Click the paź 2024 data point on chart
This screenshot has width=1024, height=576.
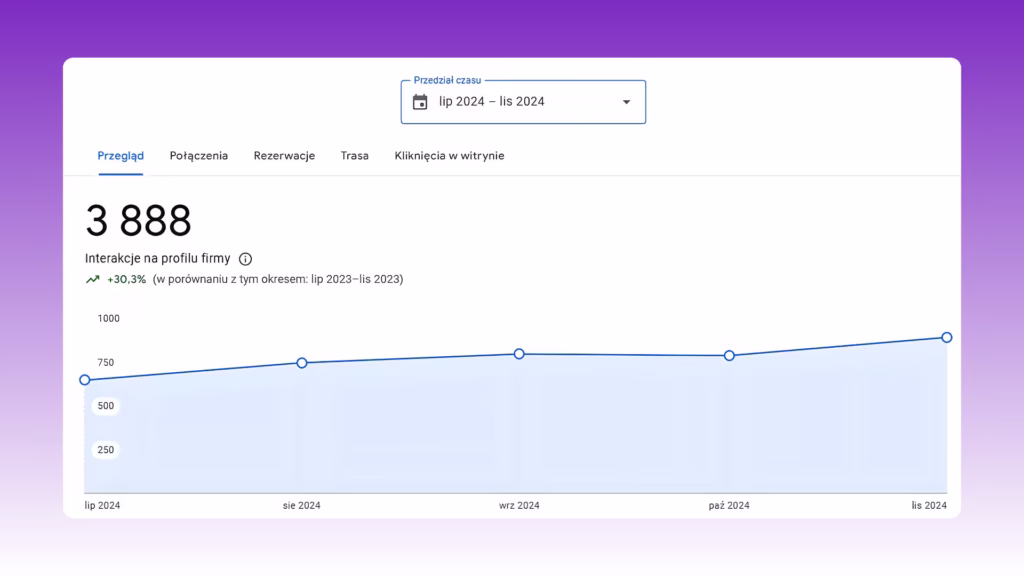[729, 356]
